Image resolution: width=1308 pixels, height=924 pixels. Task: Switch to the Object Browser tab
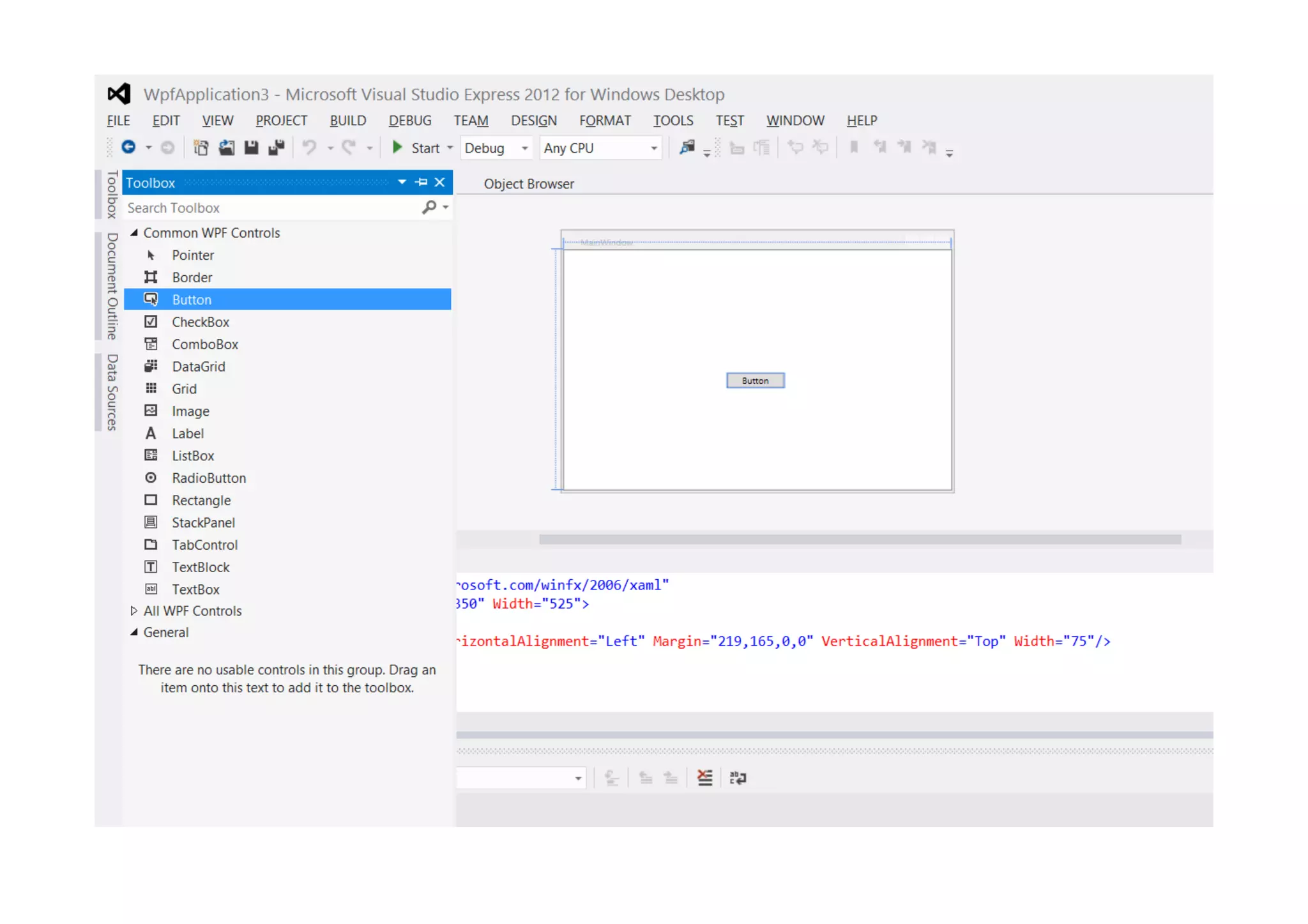click(x=529, y=184)
